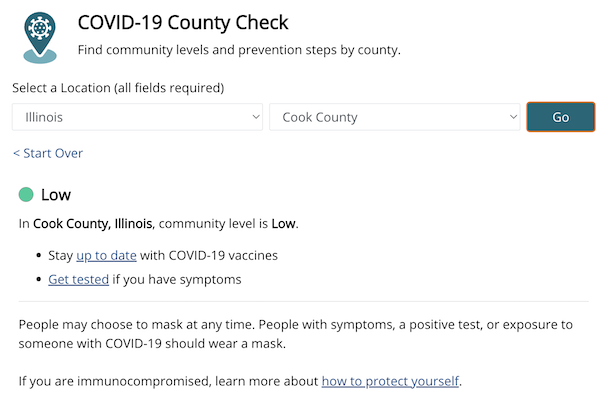
Task: Click the 'with COVID-19 vaccines' bullet text
Action: pyautogui.click(x=209, y=255)
